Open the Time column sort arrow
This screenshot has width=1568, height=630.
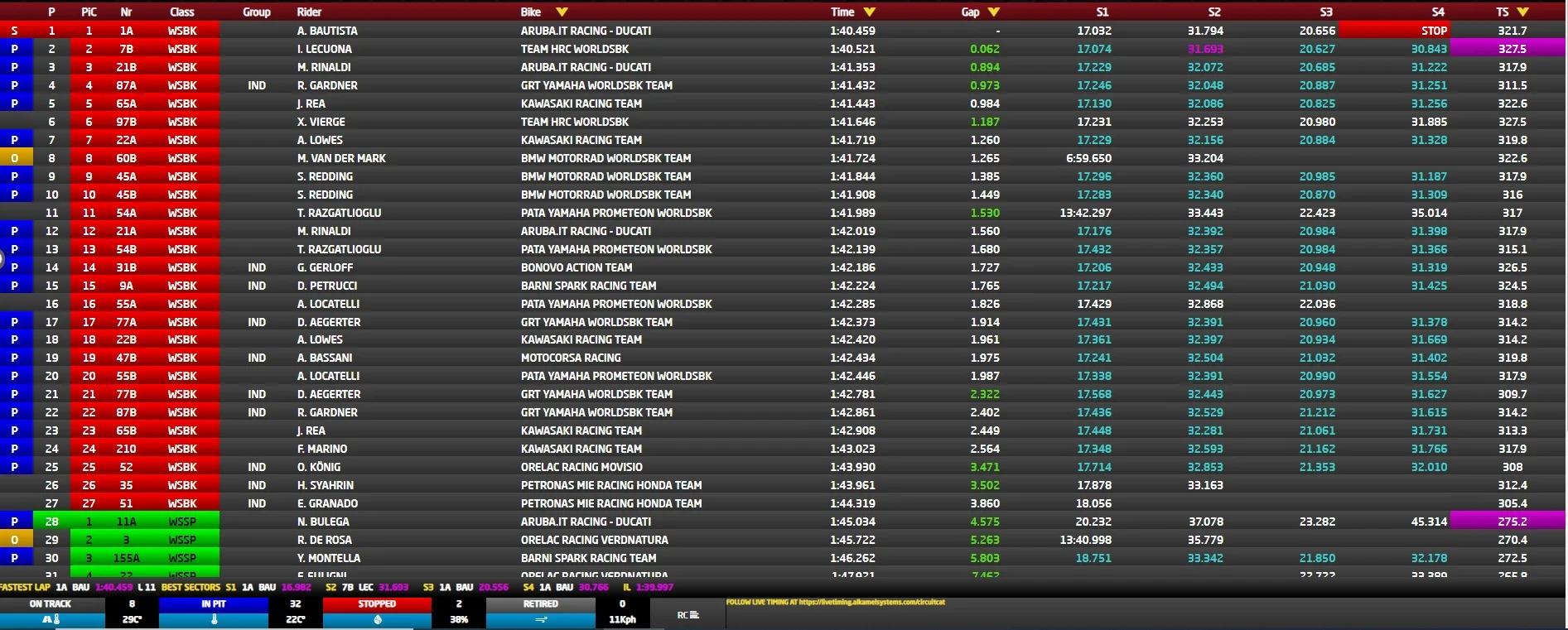click(x=869, y=12)
